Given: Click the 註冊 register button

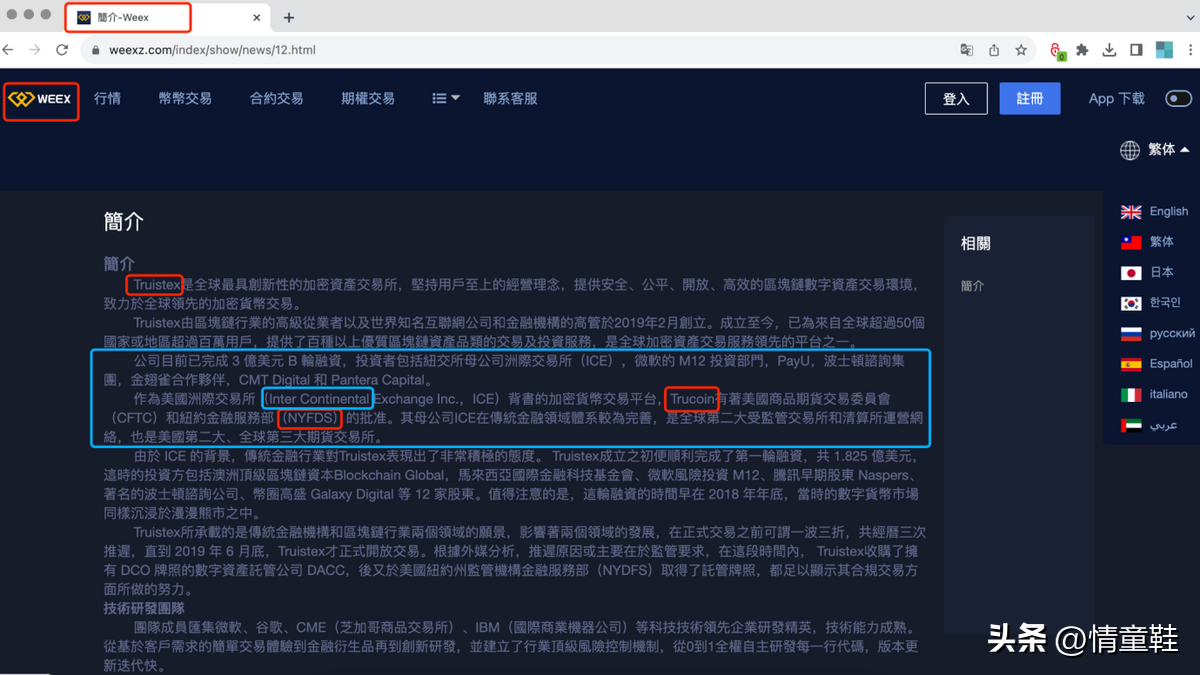Looking at the screenshot, I should [1030, 98].
